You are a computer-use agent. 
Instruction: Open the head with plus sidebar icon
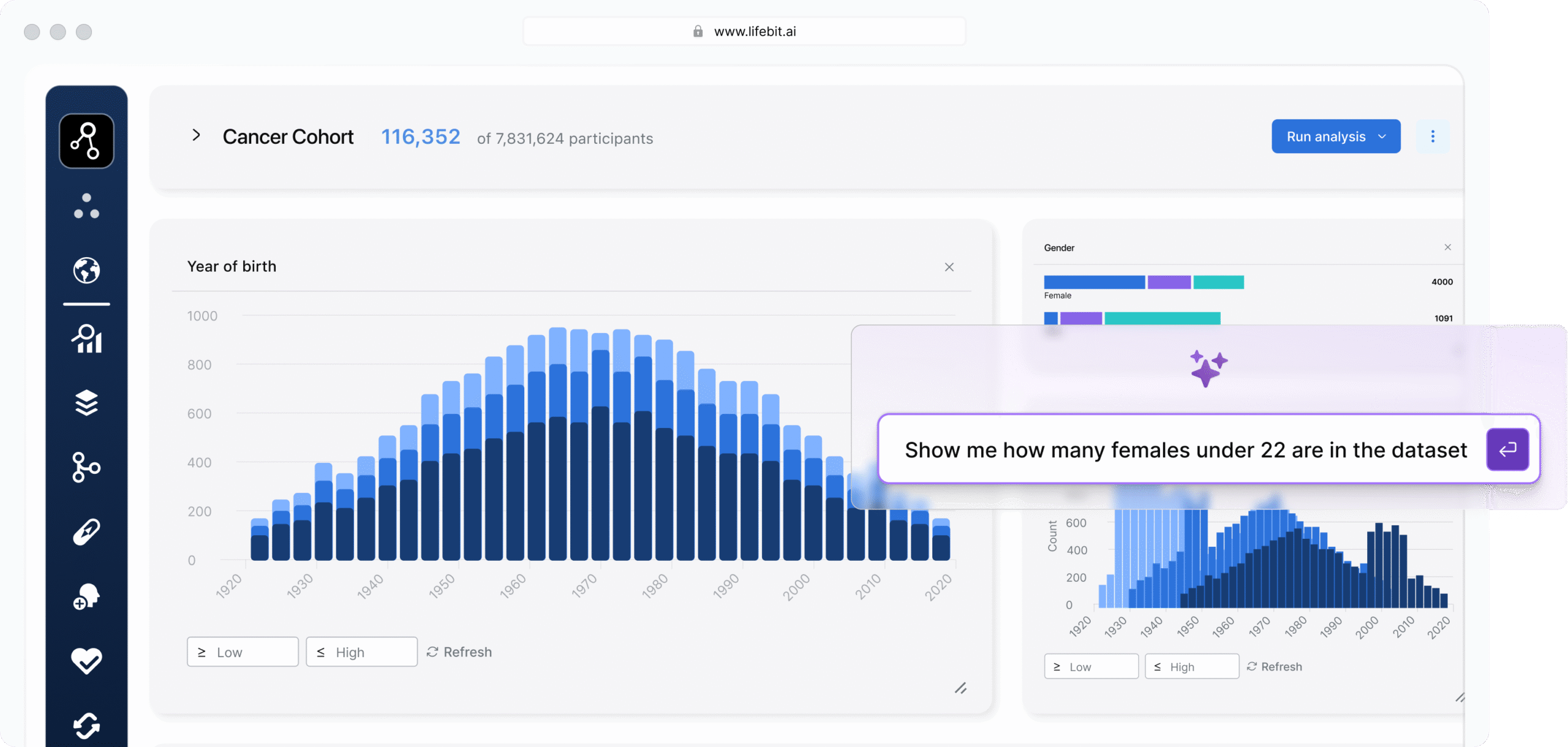[x=86, y=596]
